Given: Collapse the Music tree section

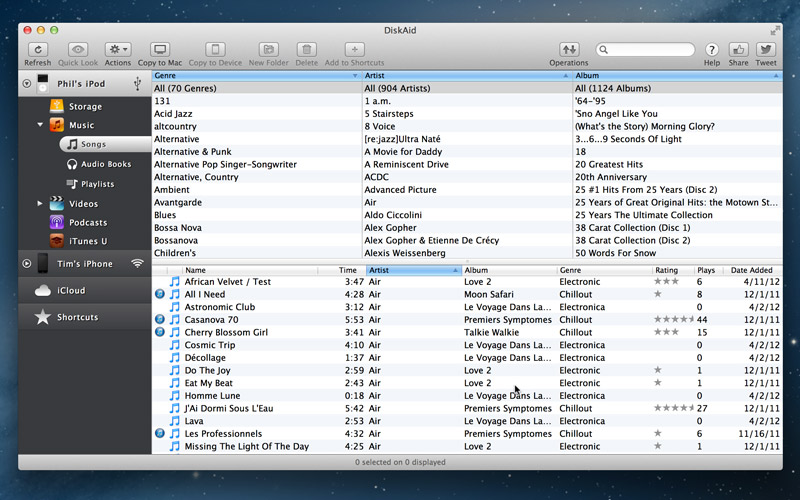Looking at the screenshot, I should tap(41, 125).
